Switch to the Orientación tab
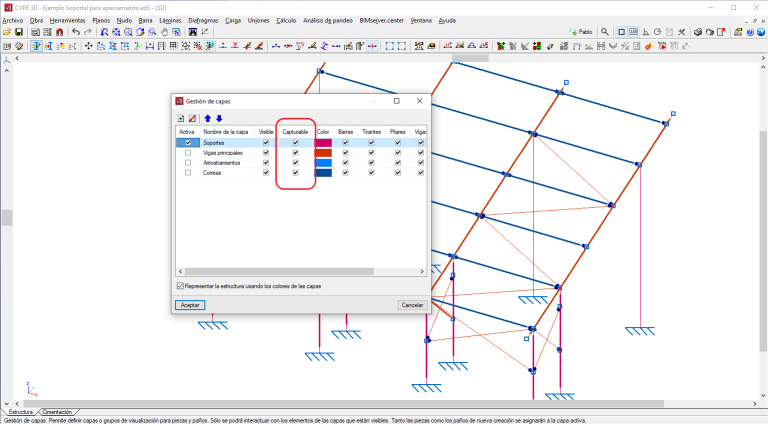Screen dimensions: 768x424 [57, 412]
